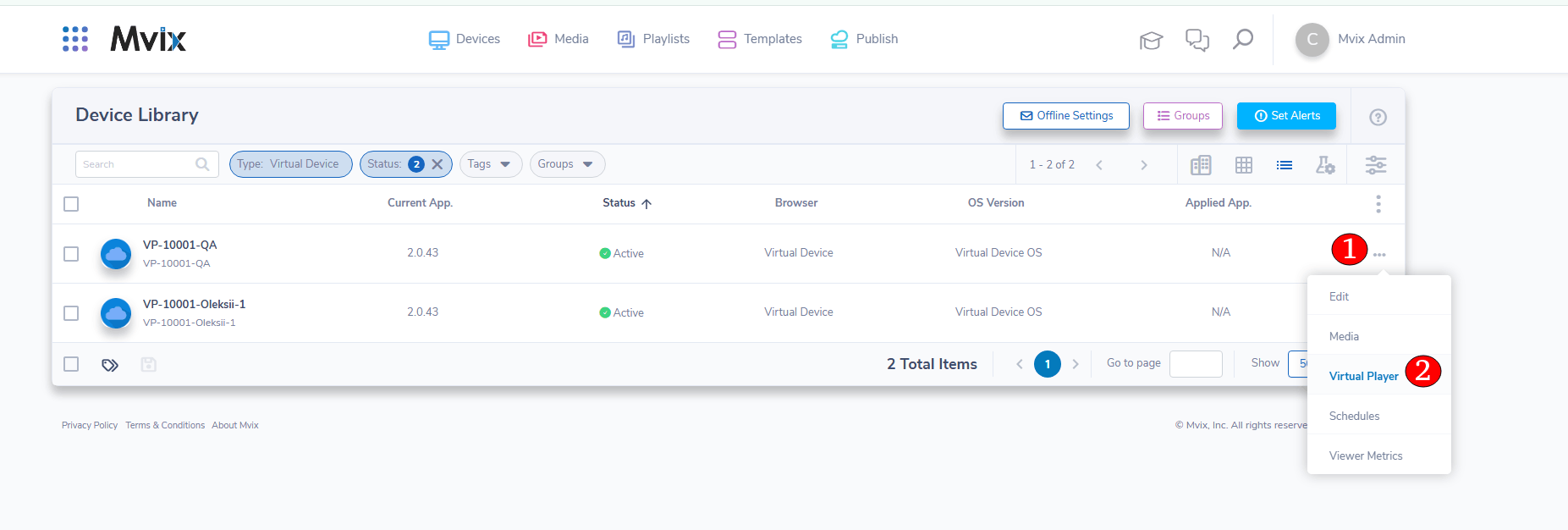The image size is (1568, 530).
Task: Click the OS Version column header
Action: [x=996, y=203]
